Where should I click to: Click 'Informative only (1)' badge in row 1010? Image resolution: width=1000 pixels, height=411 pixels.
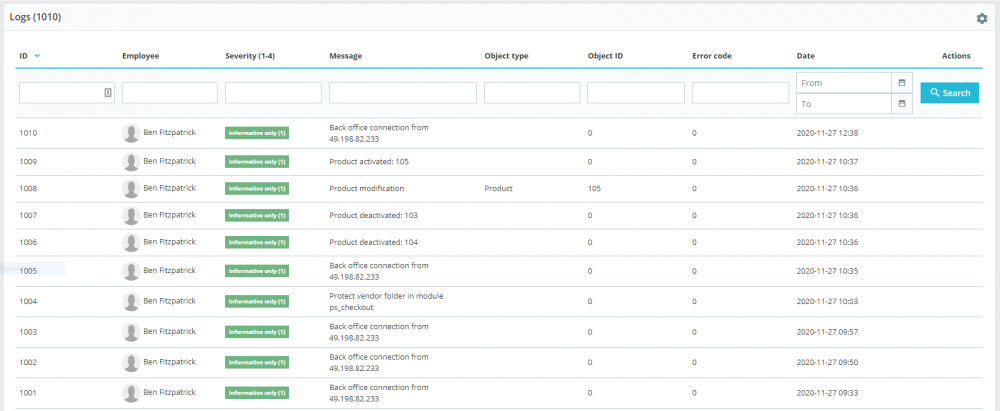pos(257,133)
